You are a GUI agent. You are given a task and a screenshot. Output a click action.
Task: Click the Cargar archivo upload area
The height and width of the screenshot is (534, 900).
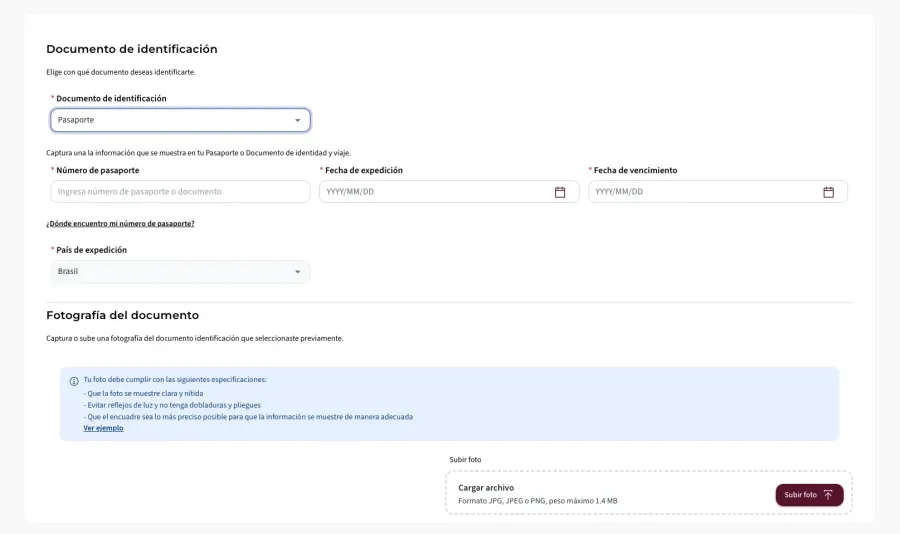pos(600,493)
